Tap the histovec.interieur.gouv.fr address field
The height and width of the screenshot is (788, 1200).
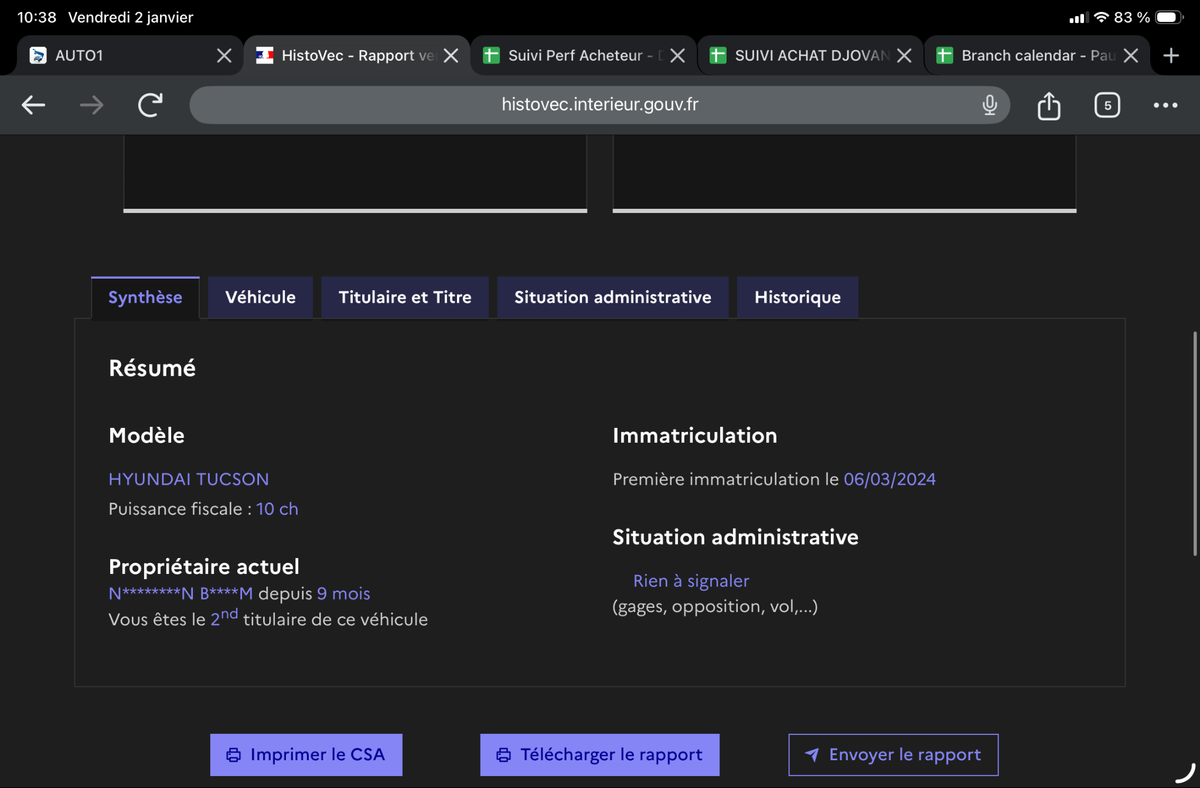pos(598,105)
